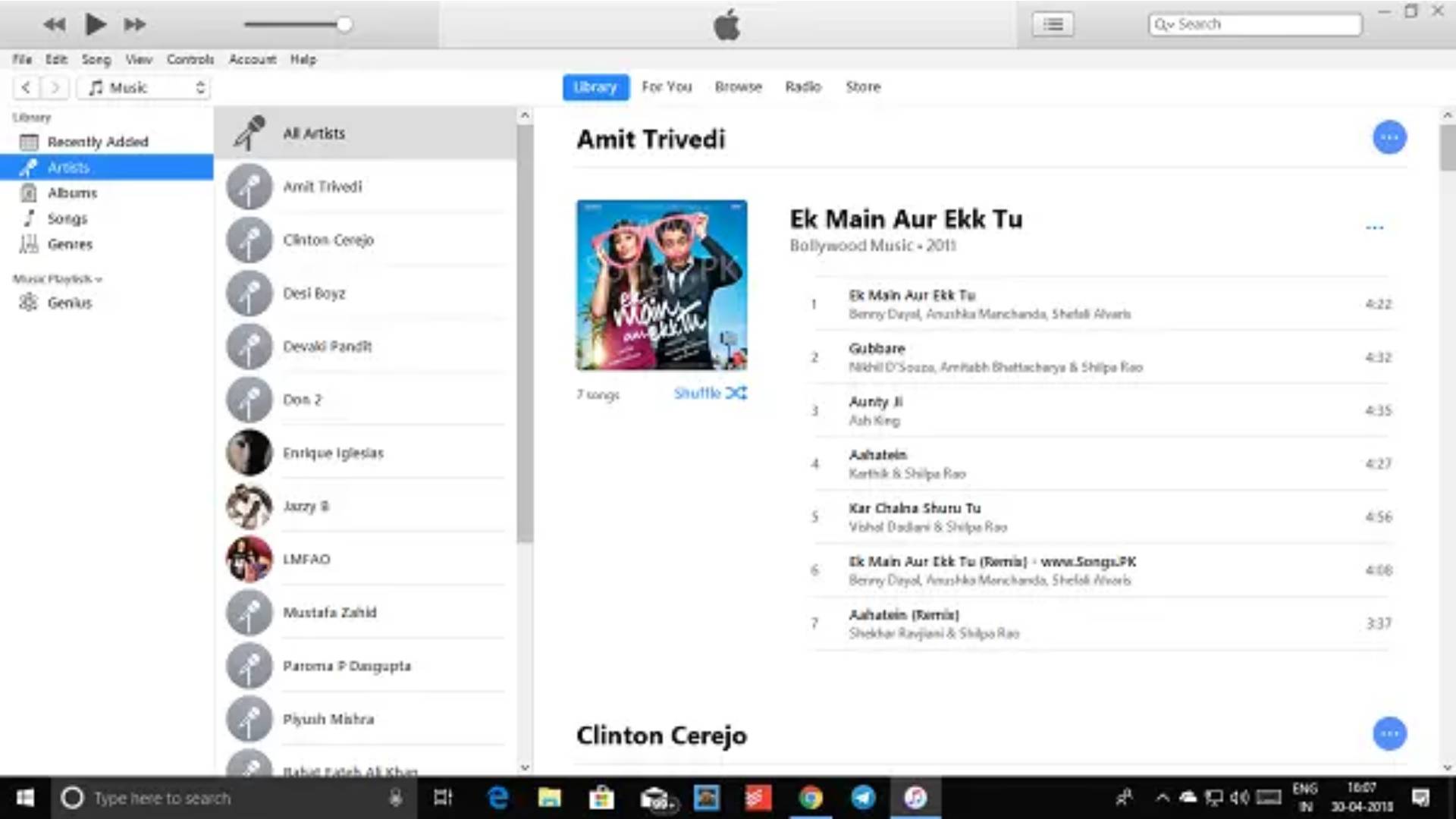Image resolution: width=1456 pixels, height=819 pixels.
Task: Click the back navigation arrow
Action: pyautogui.click(x=27, y=88)
